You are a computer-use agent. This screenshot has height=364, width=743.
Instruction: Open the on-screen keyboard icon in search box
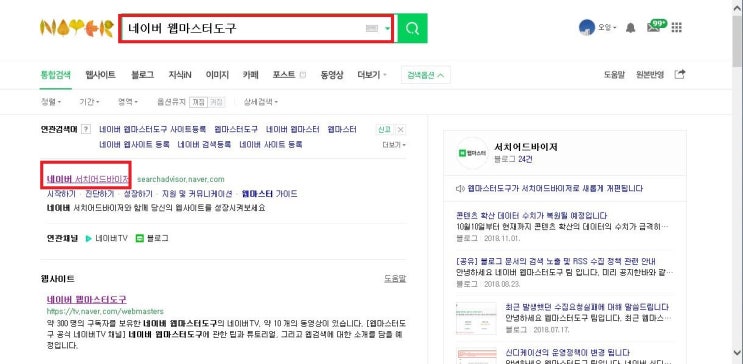(x=372, y=28)
